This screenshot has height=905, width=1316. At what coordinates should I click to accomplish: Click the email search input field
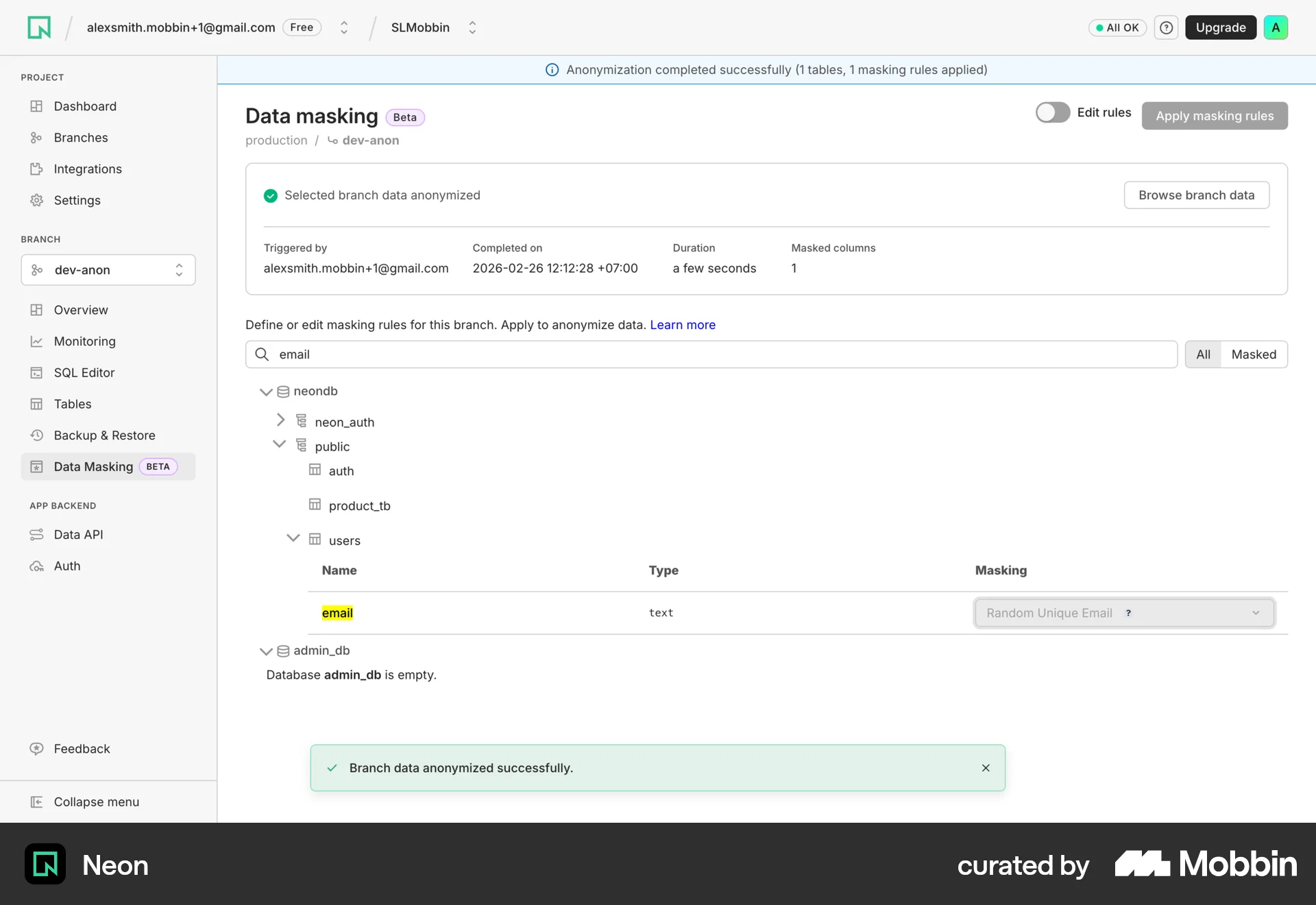pyautogui.click(x=711, y=354)
